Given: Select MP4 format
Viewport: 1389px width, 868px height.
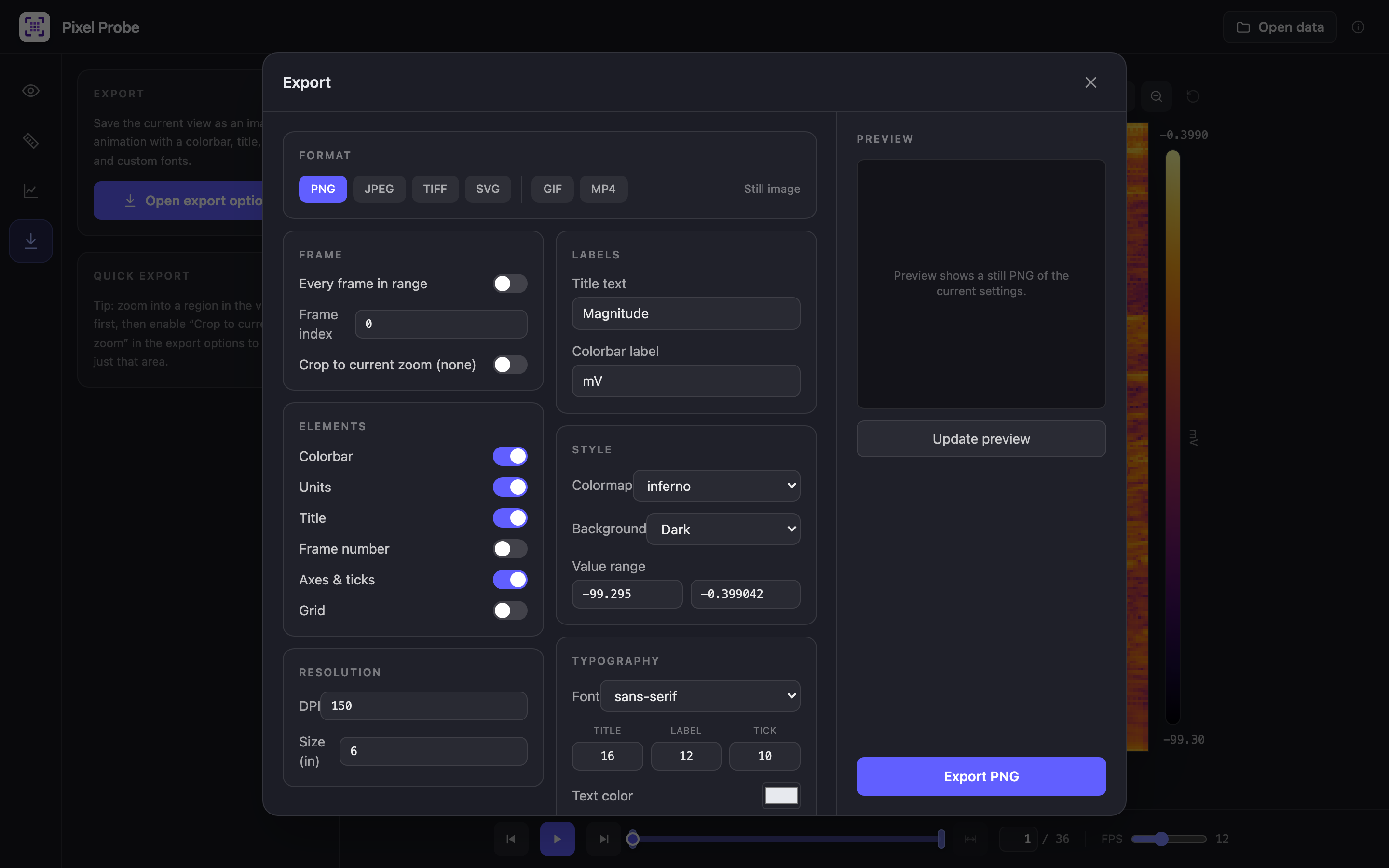Looking at the screenshot, I should pos(603,189).
